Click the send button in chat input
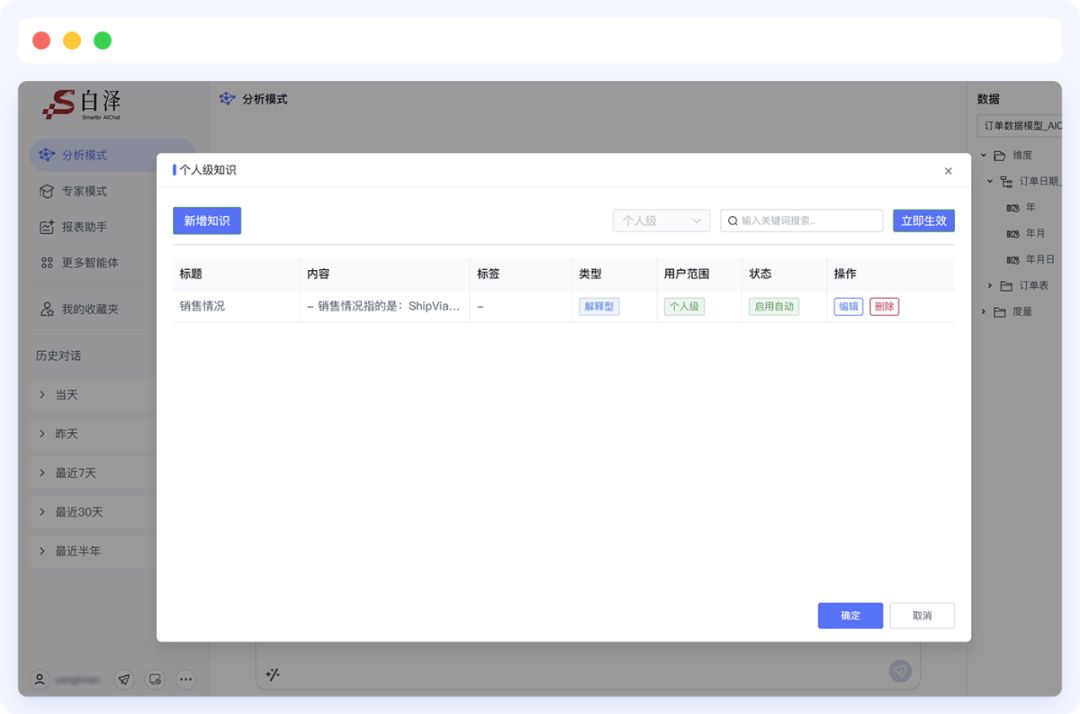This screenshot has width=1080, height=714. click(900, 671)
